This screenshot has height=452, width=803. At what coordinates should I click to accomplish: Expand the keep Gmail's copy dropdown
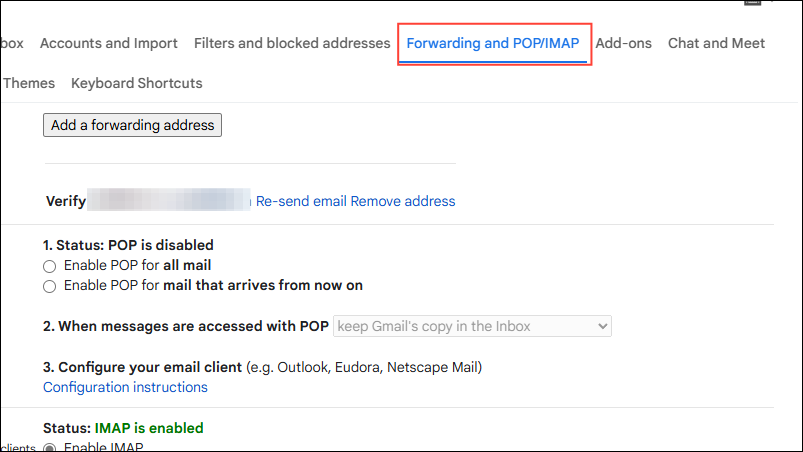(x=472, y=326)
